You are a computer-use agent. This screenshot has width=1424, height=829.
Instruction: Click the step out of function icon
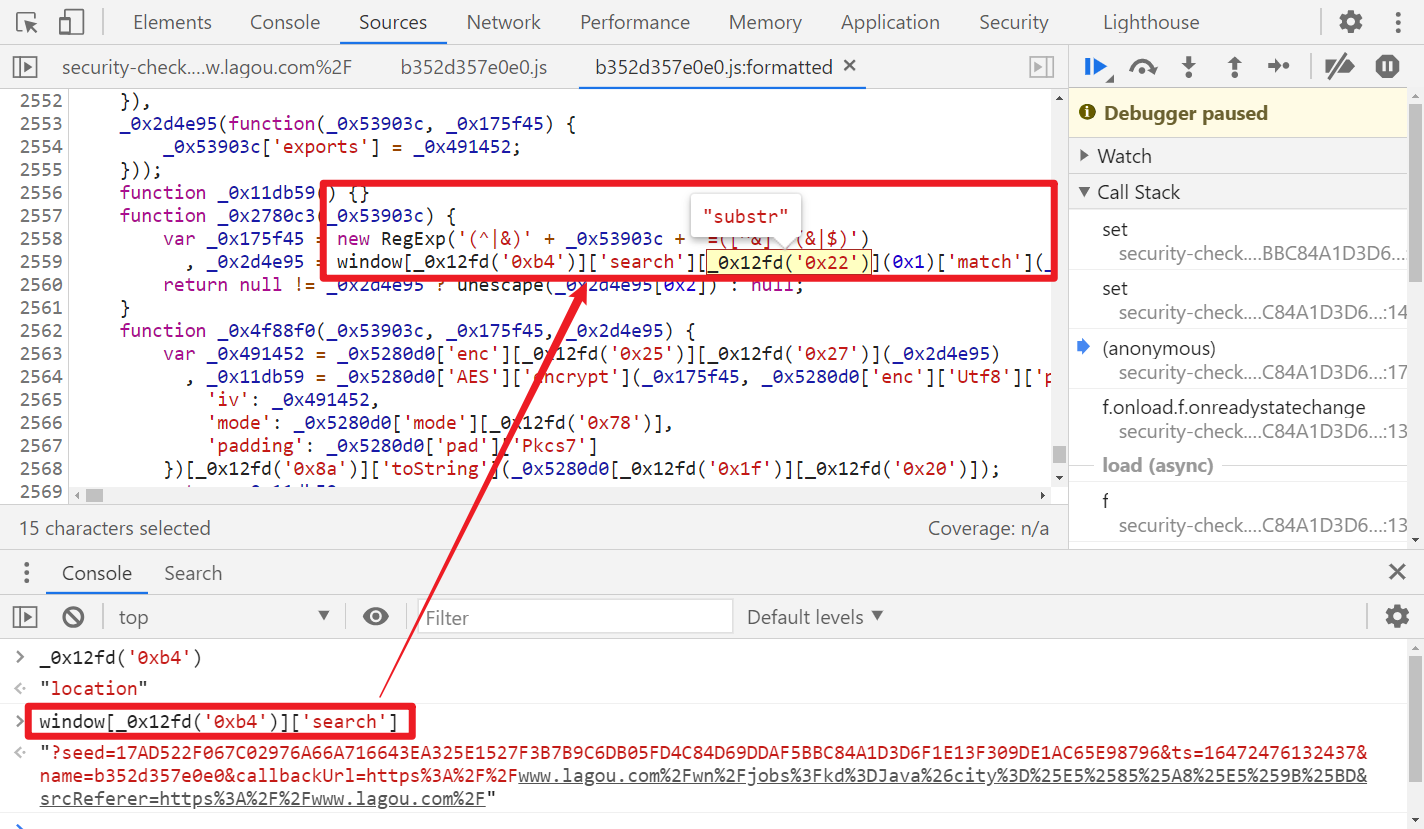(x=1234, y=67)
